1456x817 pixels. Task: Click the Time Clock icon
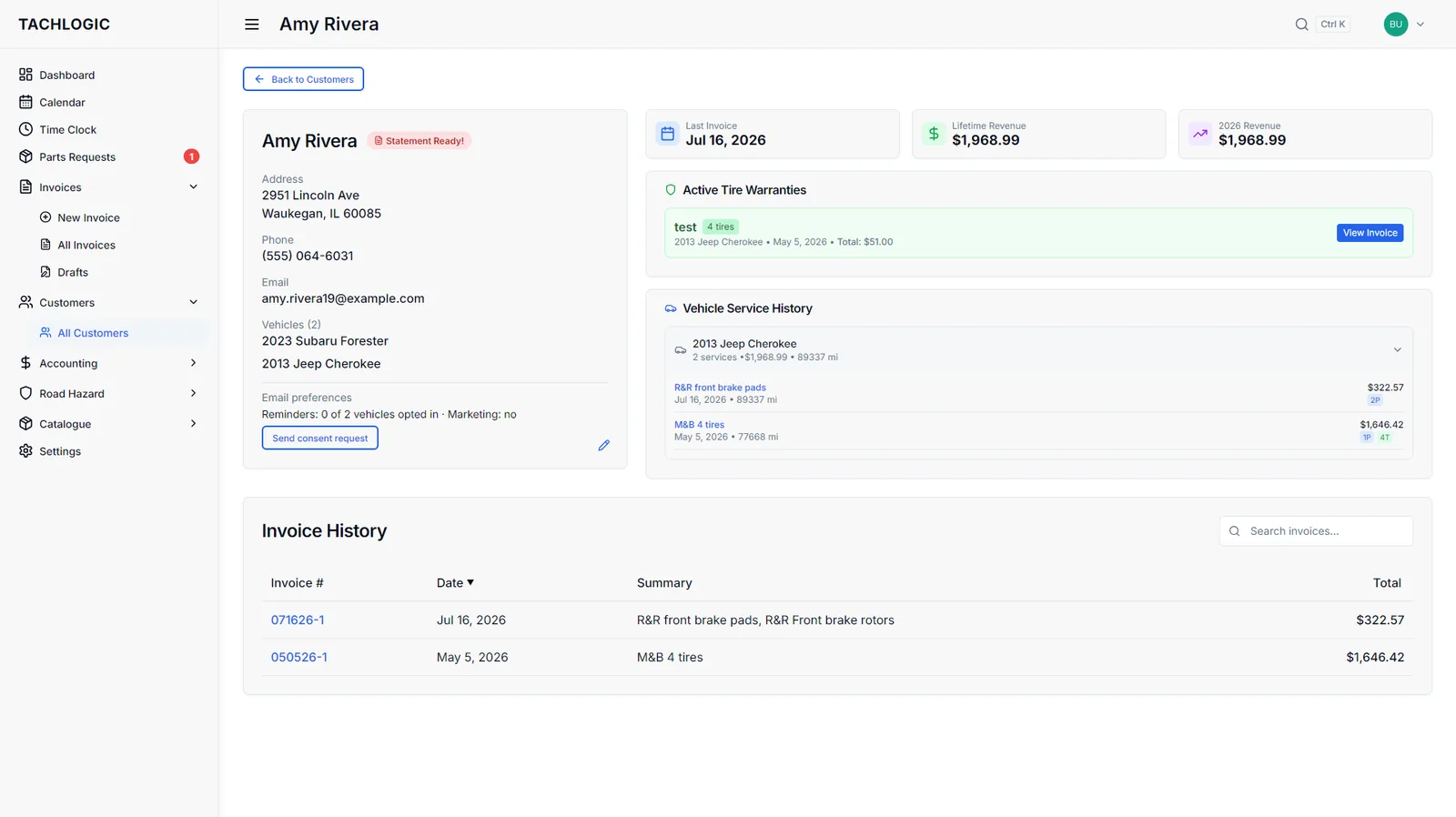(x=25, y=129)
